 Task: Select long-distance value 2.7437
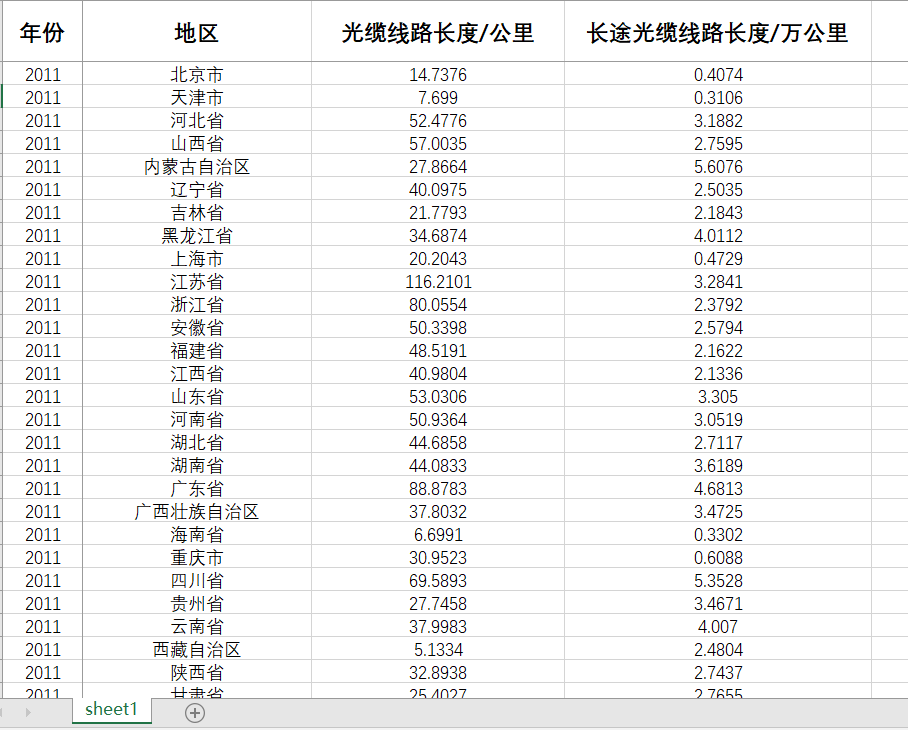pos(718,673)
